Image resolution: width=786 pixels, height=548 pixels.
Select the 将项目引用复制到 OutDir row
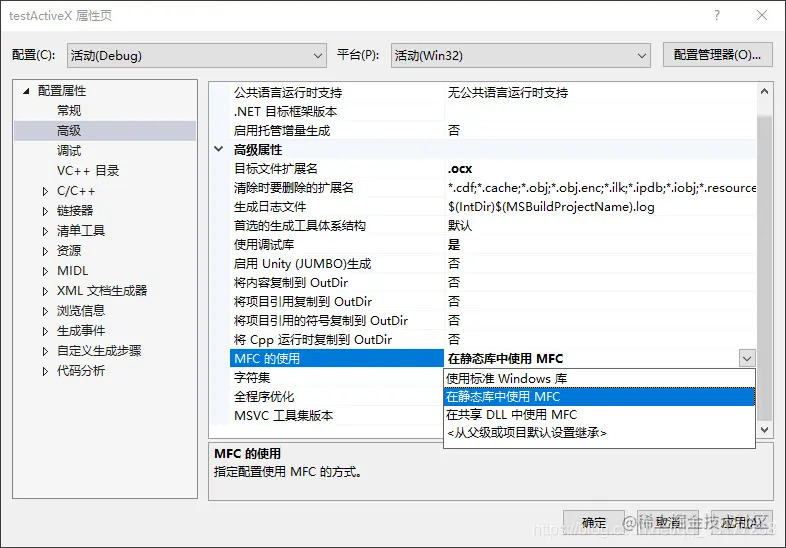pyautogui.click(x=493, y=302)
